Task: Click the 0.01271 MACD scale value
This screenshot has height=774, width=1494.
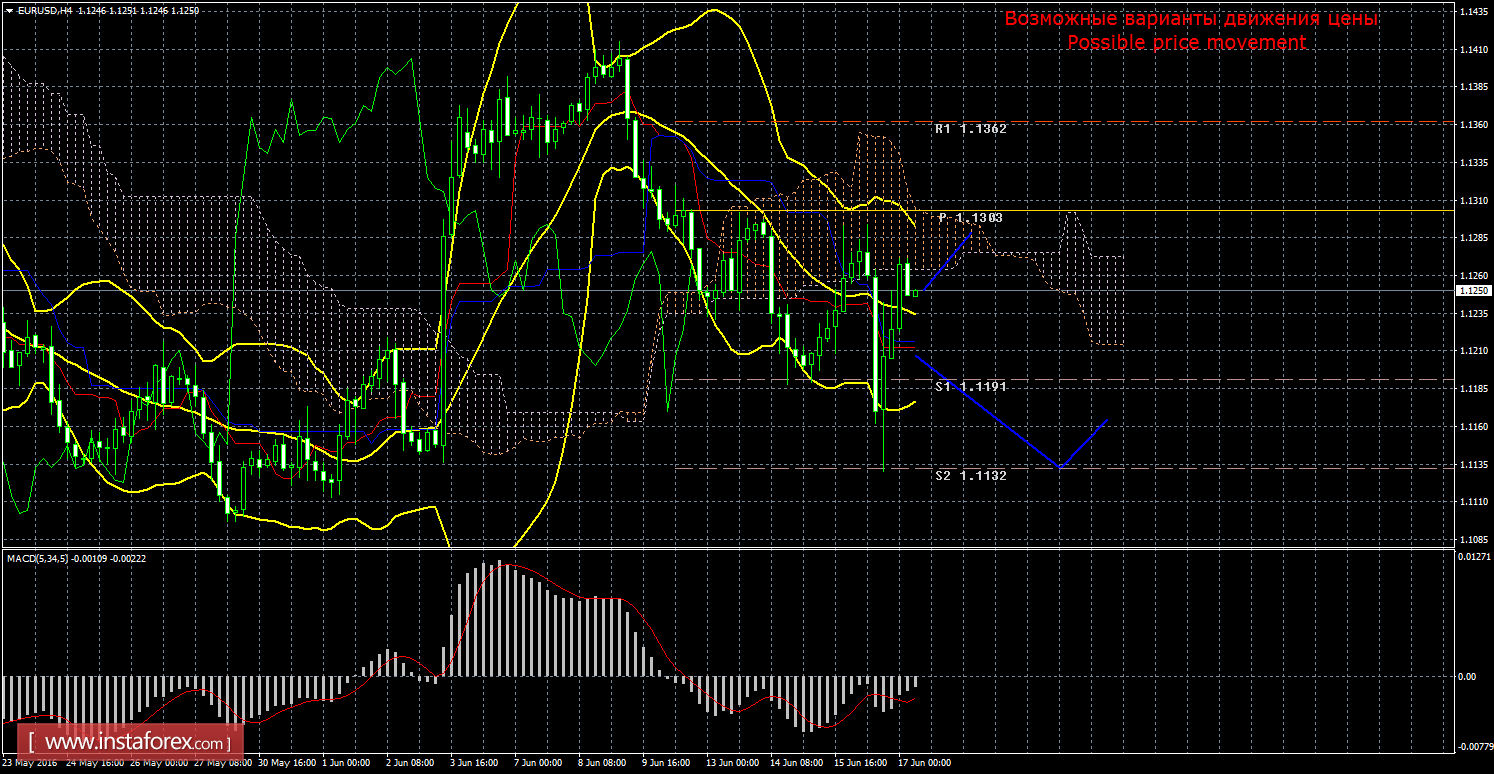Action: point(1474,555)
